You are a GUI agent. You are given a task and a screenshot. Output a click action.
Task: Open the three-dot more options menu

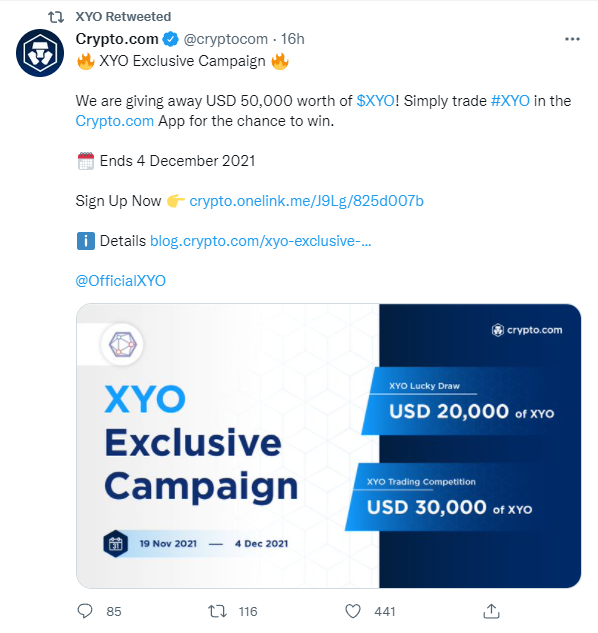[572, 39]
